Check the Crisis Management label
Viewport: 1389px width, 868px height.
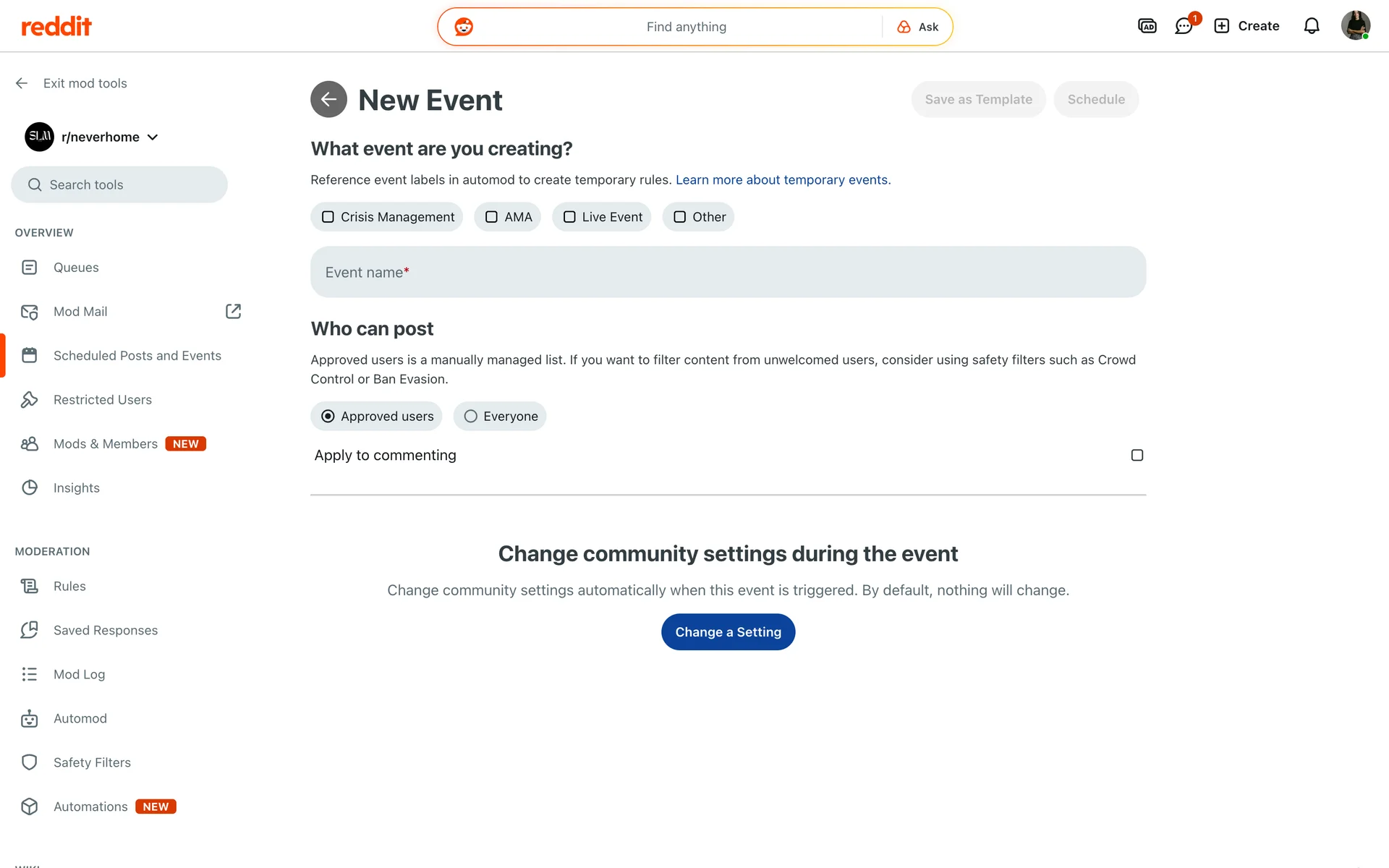coord(328,217)
